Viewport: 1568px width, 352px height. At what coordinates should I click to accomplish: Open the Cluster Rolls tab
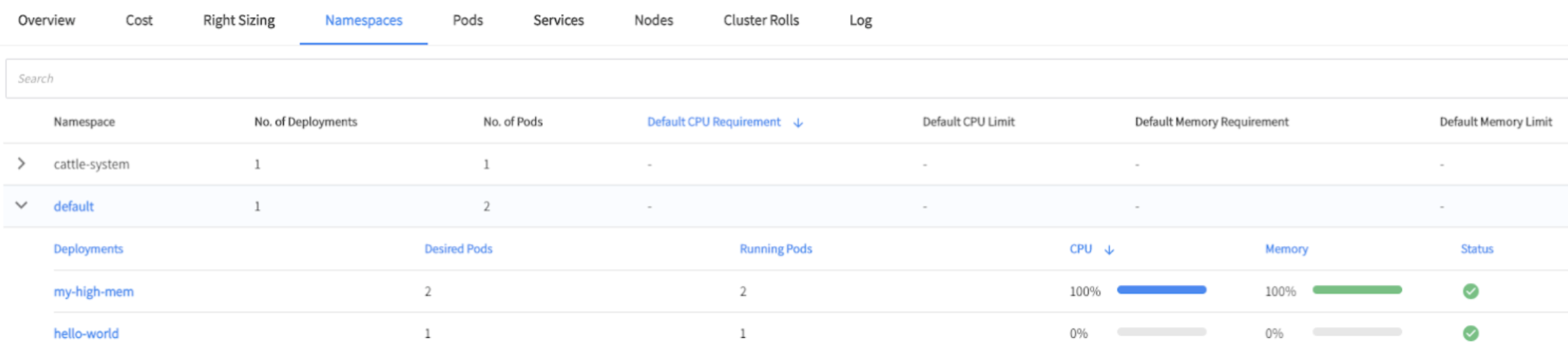point(761,20)
